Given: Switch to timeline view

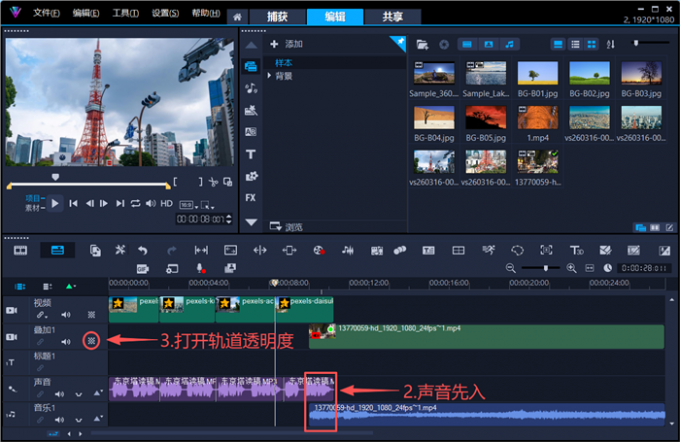Looking at the screenshot, I should point(57,250).
